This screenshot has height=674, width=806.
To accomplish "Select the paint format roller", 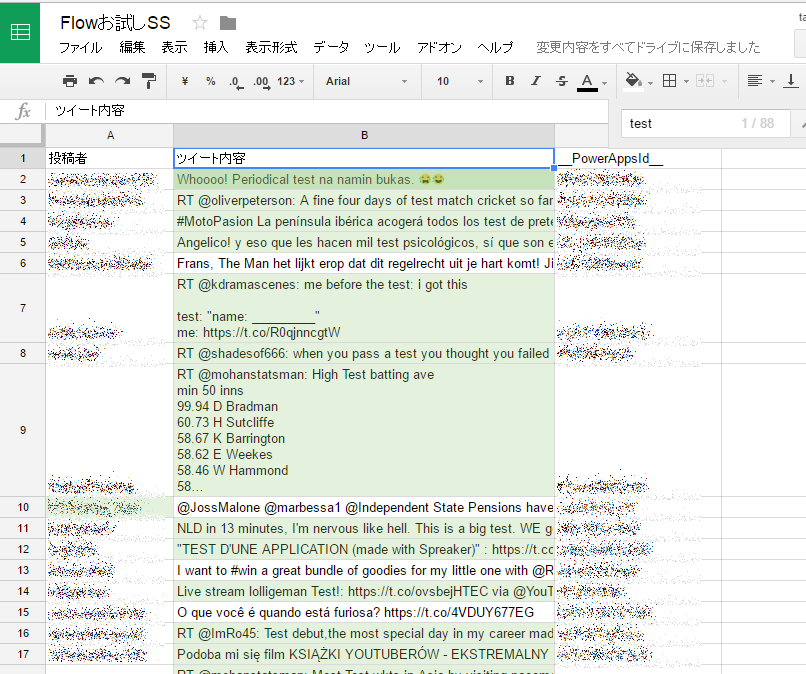I will pos(149,81).
